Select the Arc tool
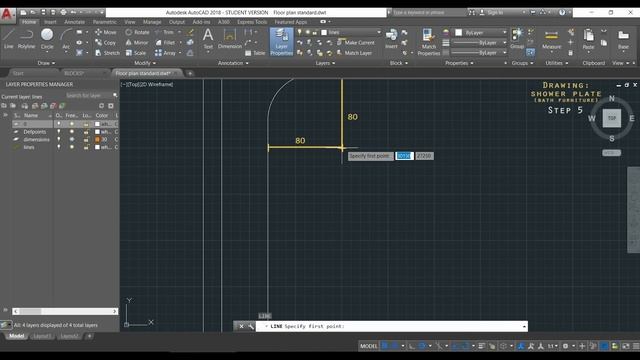The height and width of the screenshot is (360, 640). pyautogui.click(x=66, y=39)
